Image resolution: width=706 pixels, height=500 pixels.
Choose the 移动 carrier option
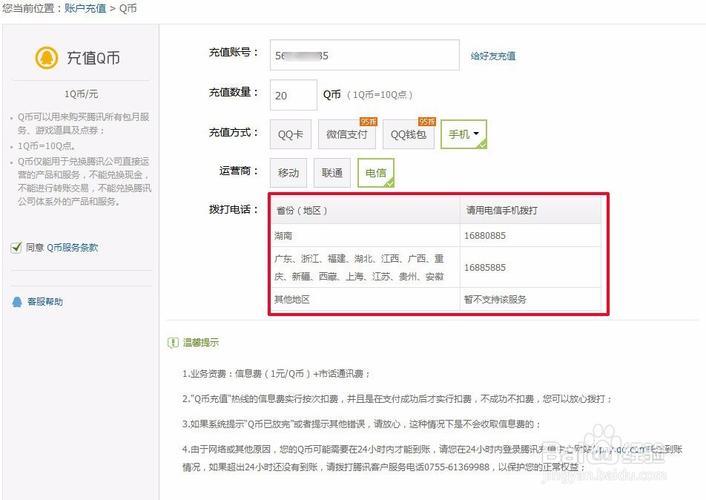click(x=288, y=173)
